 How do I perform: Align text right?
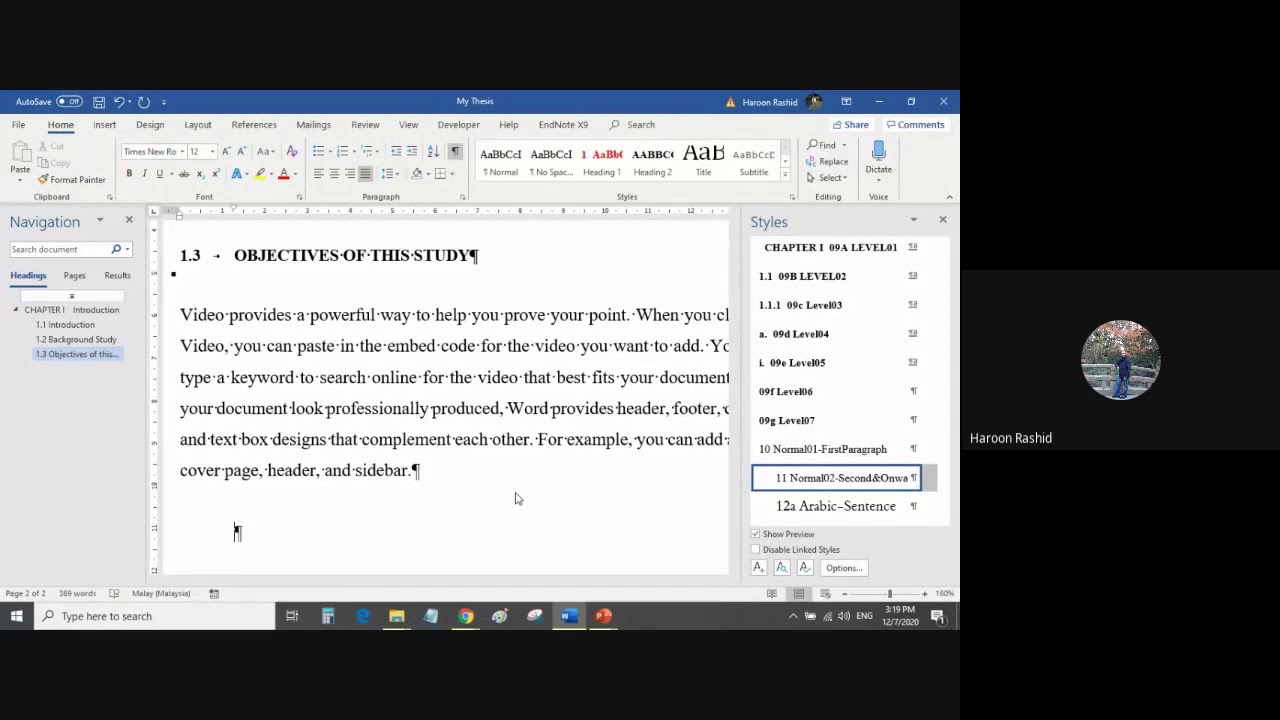coord(349,174)
